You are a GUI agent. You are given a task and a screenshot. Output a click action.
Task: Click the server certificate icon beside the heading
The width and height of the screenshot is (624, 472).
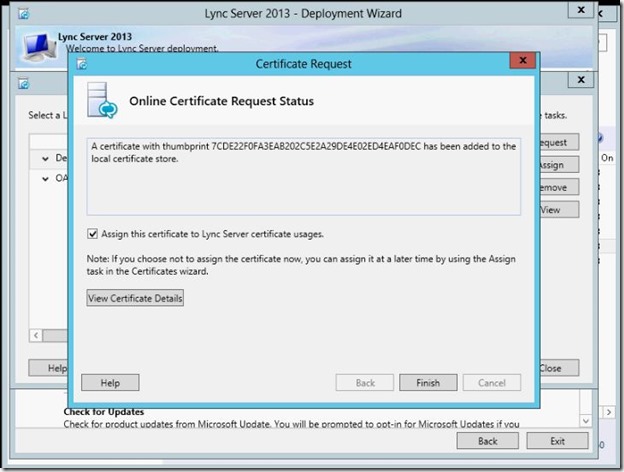(102, 100)
